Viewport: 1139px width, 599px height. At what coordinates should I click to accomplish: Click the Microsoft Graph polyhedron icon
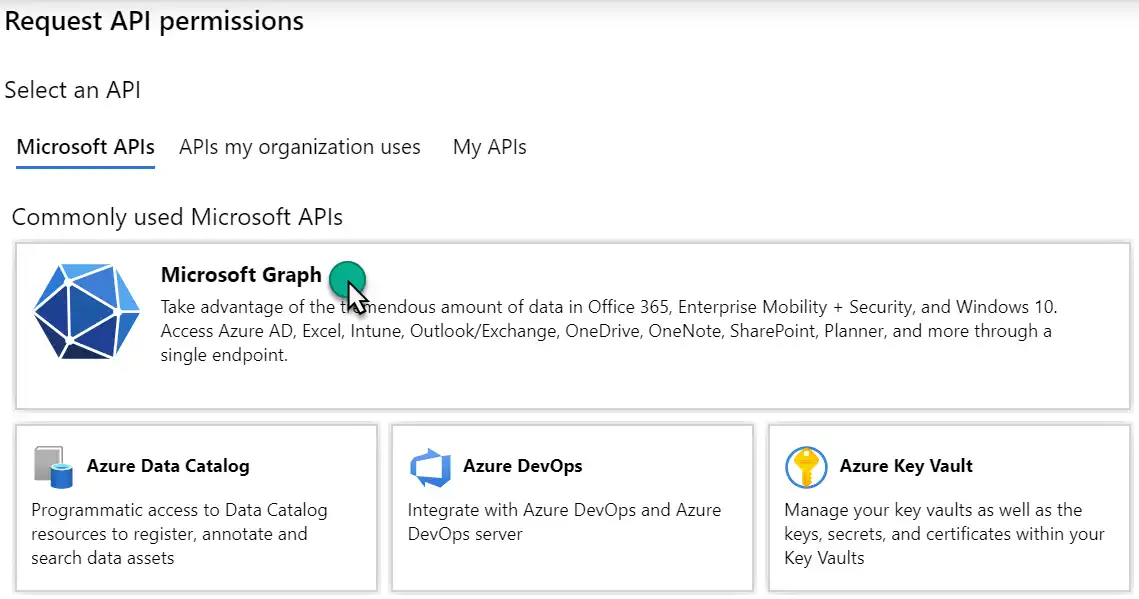point(86,311)
